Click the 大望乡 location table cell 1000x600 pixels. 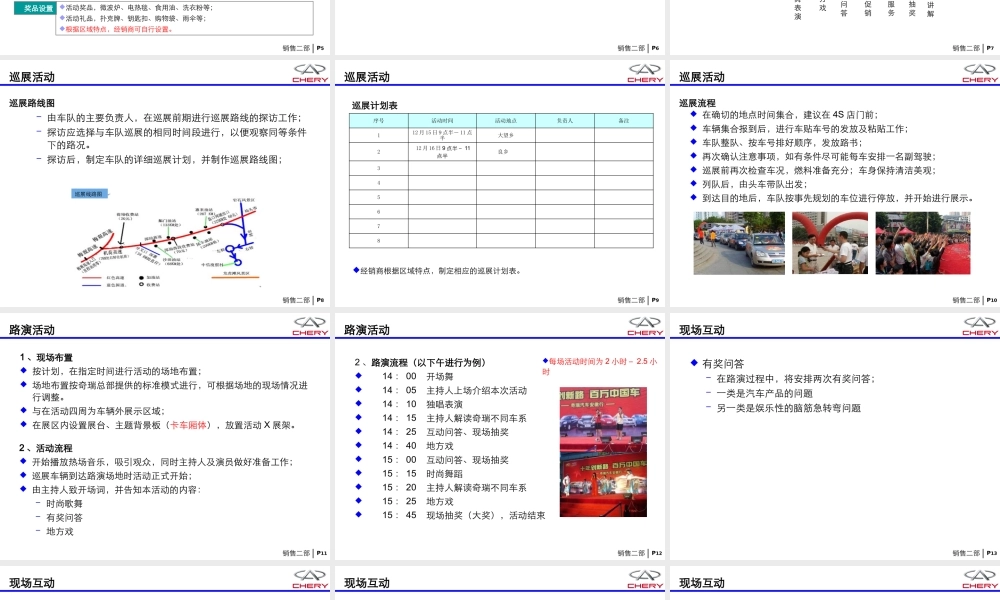(506, 135)
